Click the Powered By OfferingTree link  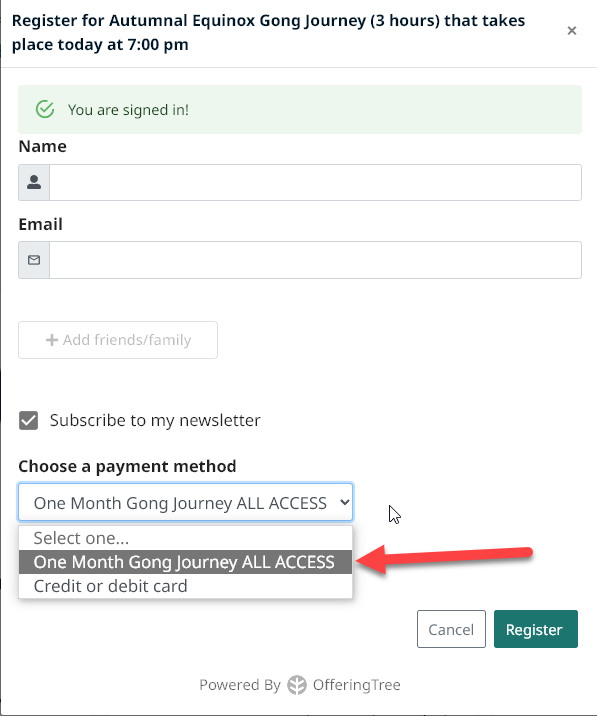tap(300, 685)
